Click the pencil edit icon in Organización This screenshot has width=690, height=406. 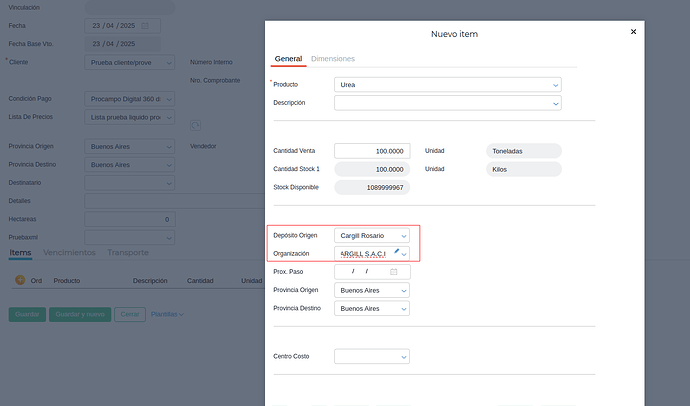click(396, 250)
